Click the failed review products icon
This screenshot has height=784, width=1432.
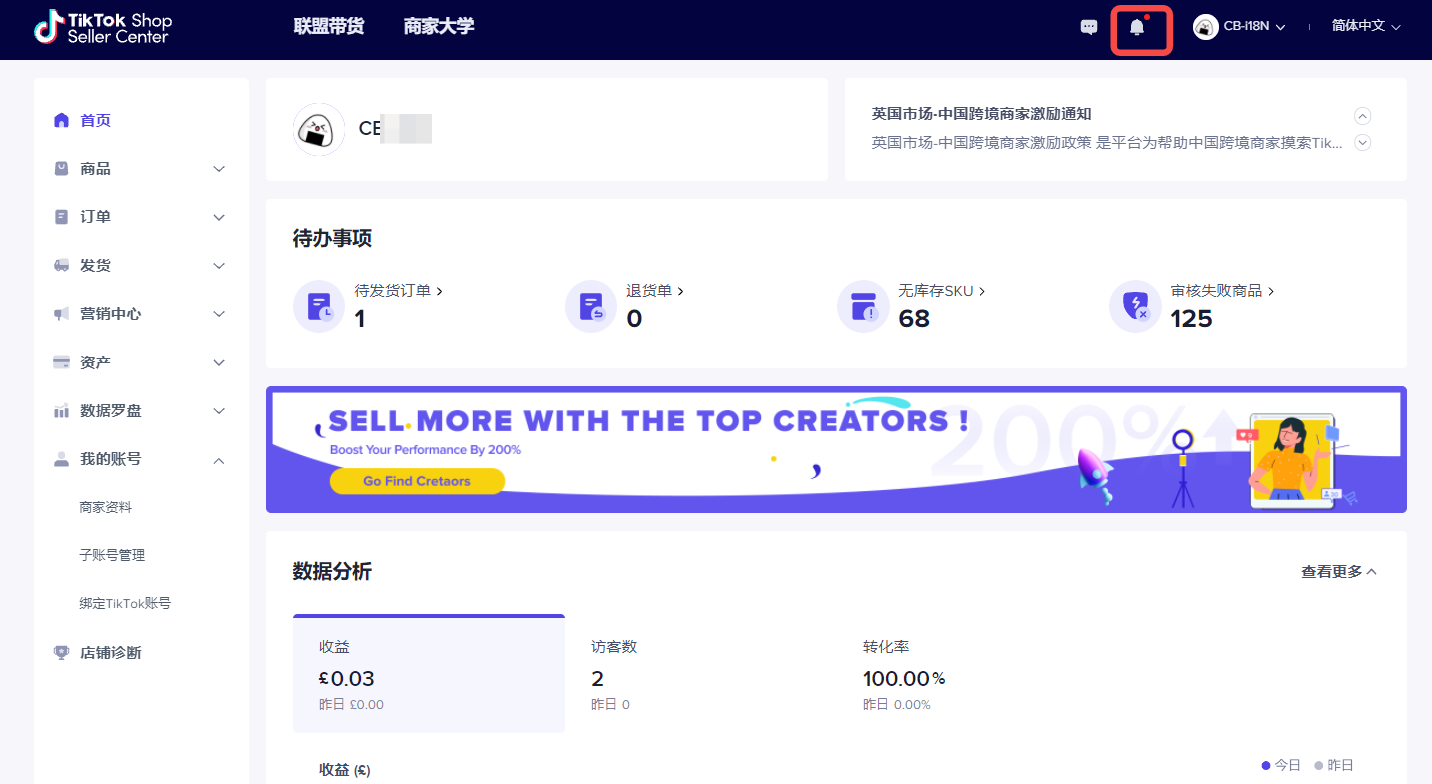click(x=1135, y=306)
